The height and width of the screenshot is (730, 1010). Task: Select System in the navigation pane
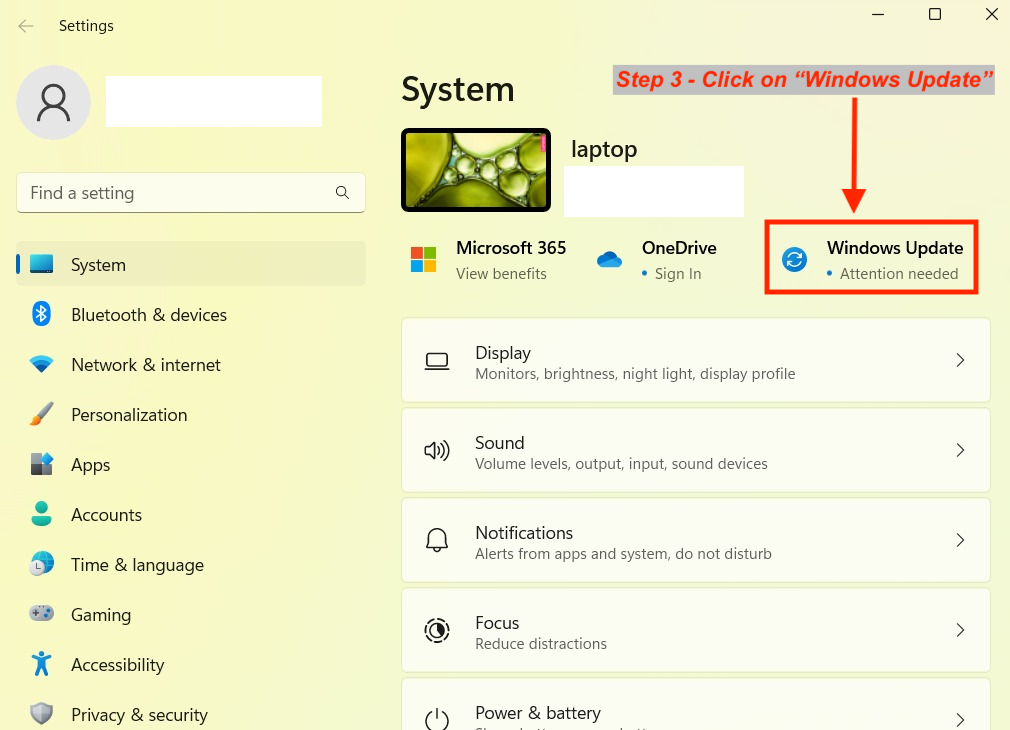coord(98,264)
